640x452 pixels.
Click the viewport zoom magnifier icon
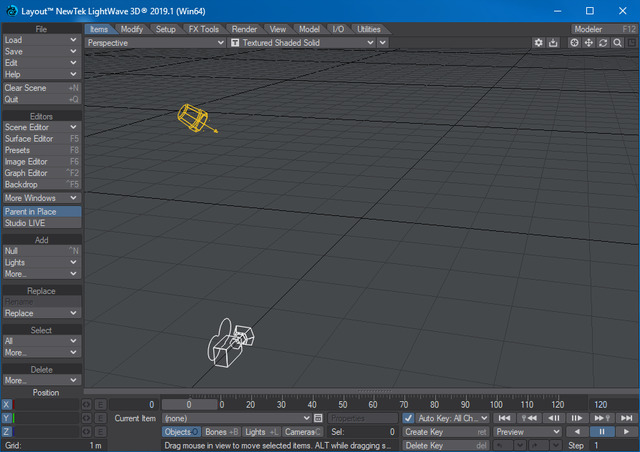pyautogui.click(x=618, y=43)
